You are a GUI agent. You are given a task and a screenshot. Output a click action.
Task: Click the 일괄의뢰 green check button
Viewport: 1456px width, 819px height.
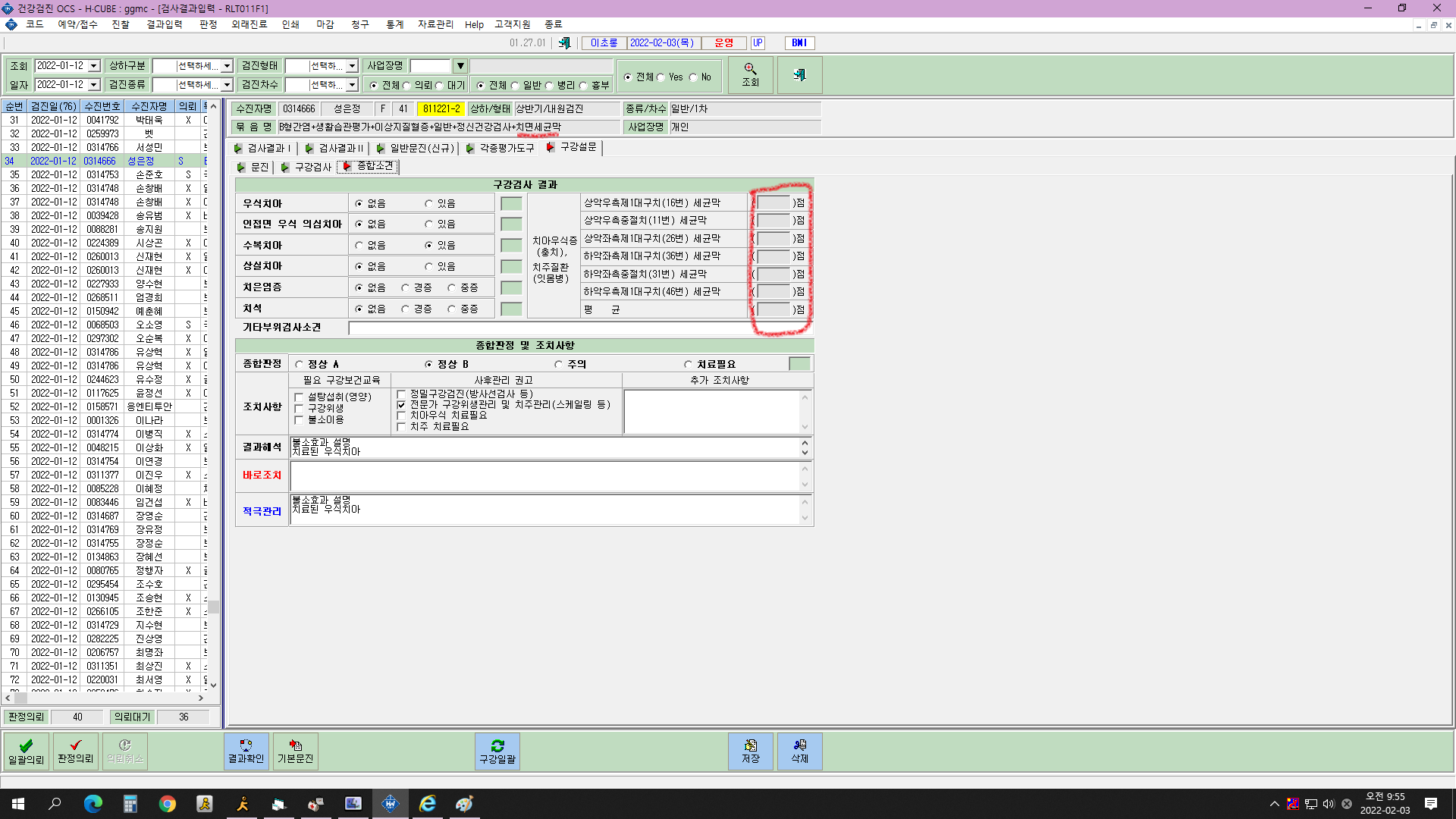(x=26, y=751)
